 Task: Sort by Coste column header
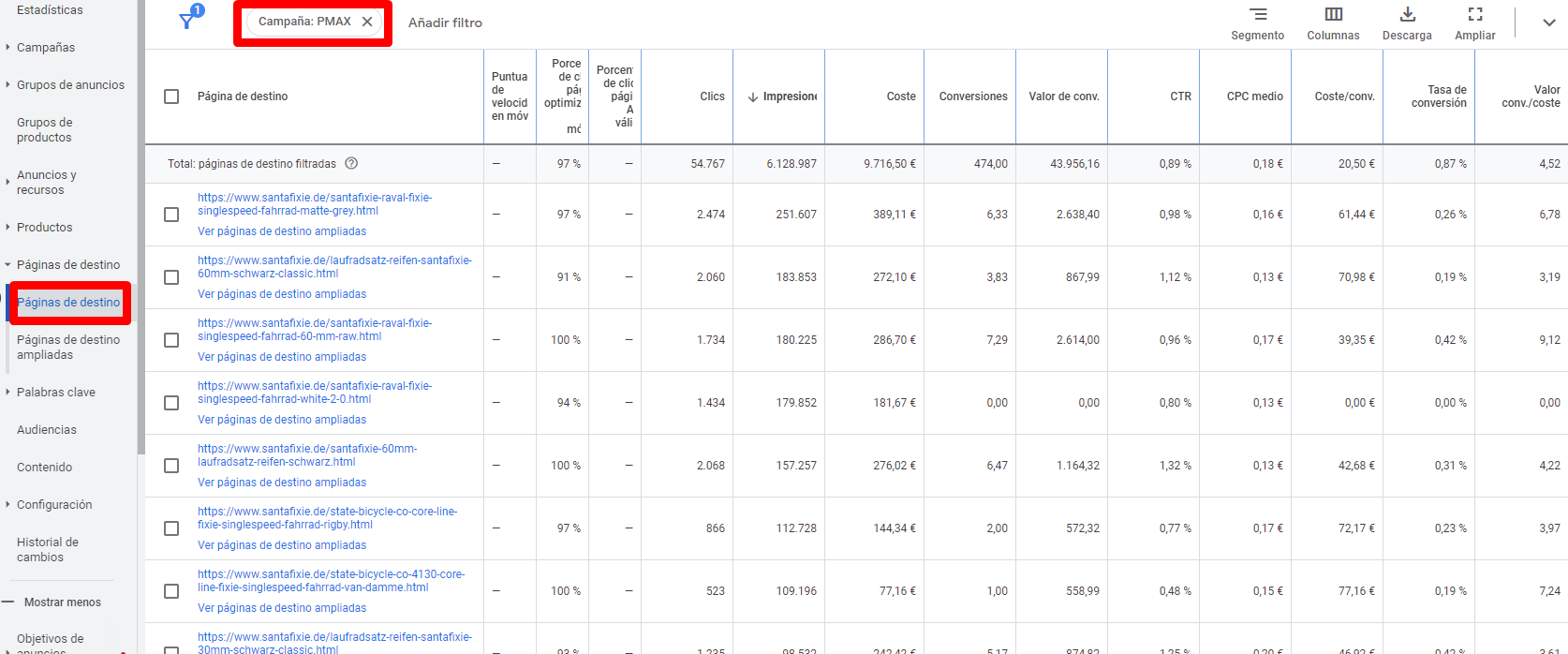point(901,97)
